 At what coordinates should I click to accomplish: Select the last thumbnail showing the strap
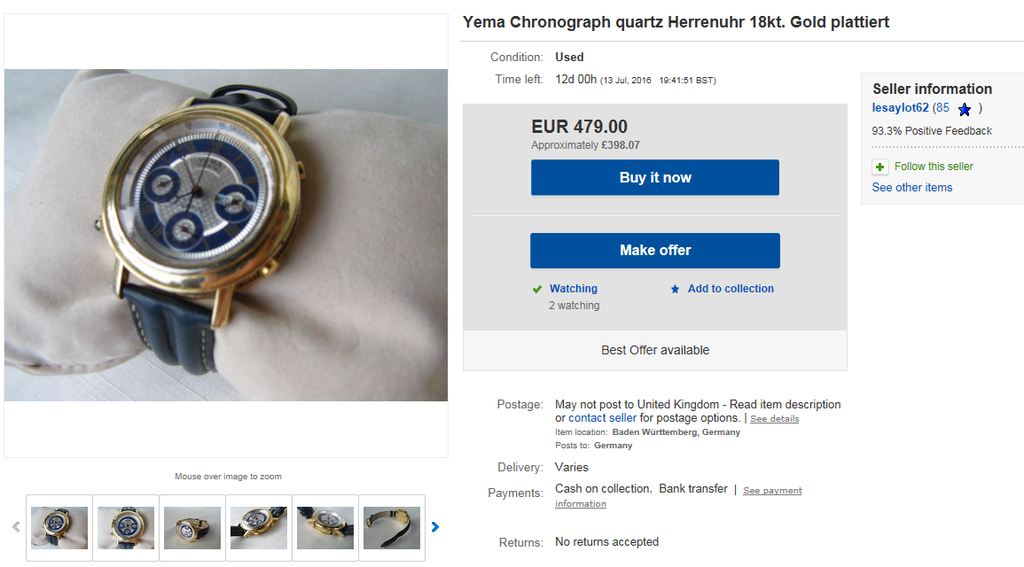(x=392, y=527)
